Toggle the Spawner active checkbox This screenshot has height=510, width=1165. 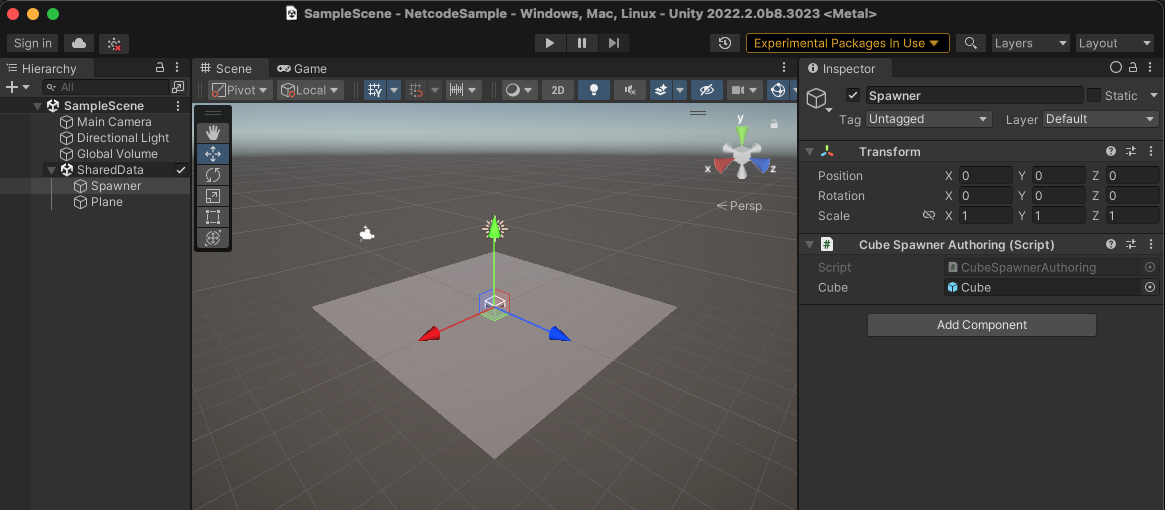point(853,96)
